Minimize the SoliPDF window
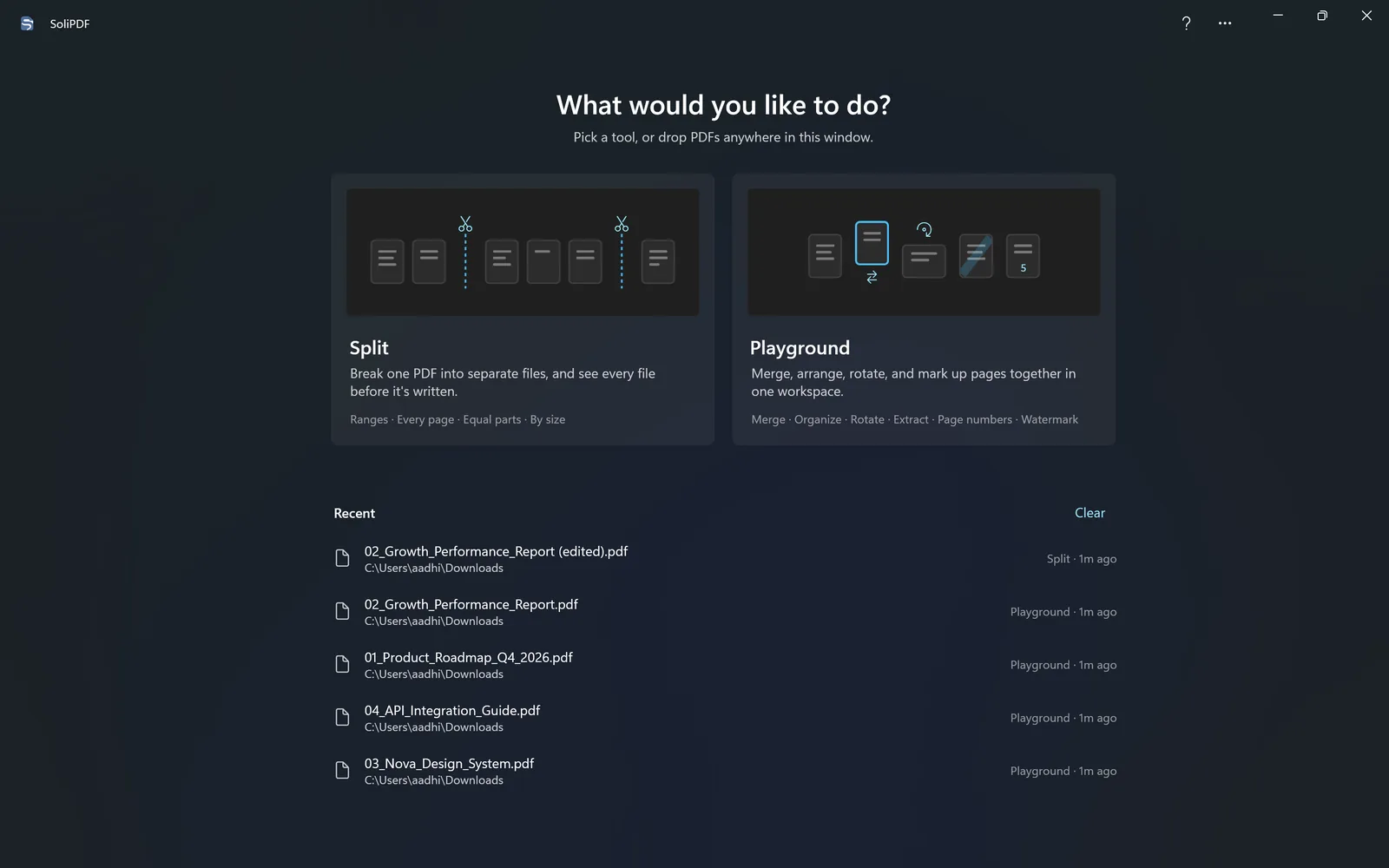Screen dimensions: 1389x868 pyautogui.click(x=1278, y=16)
